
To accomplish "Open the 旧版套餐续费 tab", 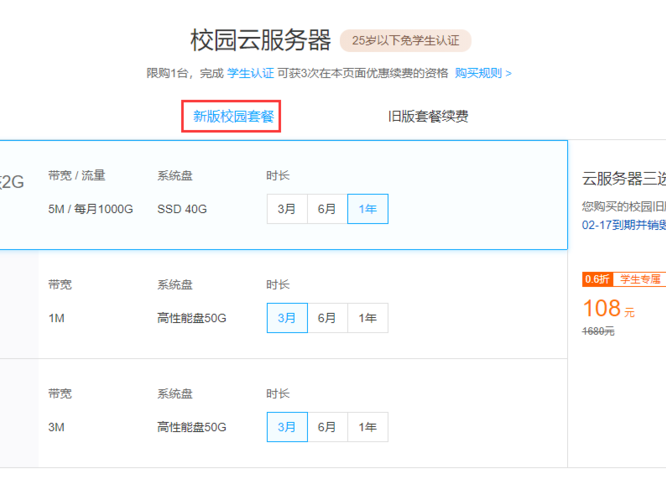I will pyautogui.click(x=428, y=116).
